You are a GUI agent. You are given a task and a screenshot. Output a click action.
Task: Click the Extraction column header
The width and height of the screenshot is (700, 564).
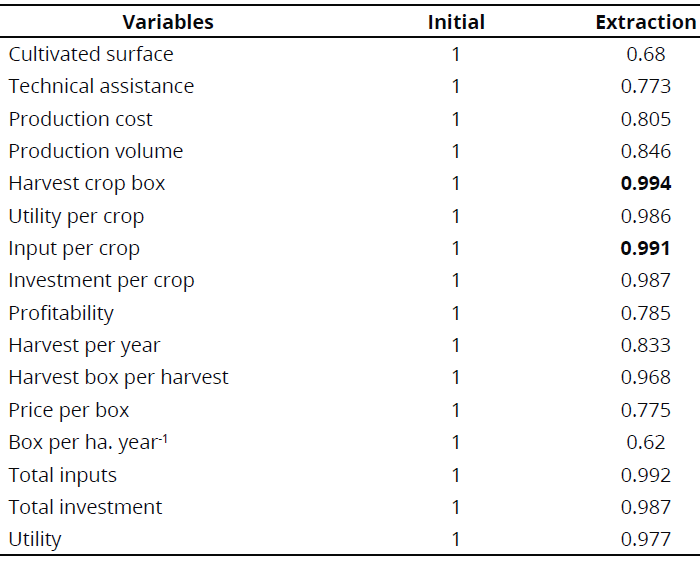[645, 22]
